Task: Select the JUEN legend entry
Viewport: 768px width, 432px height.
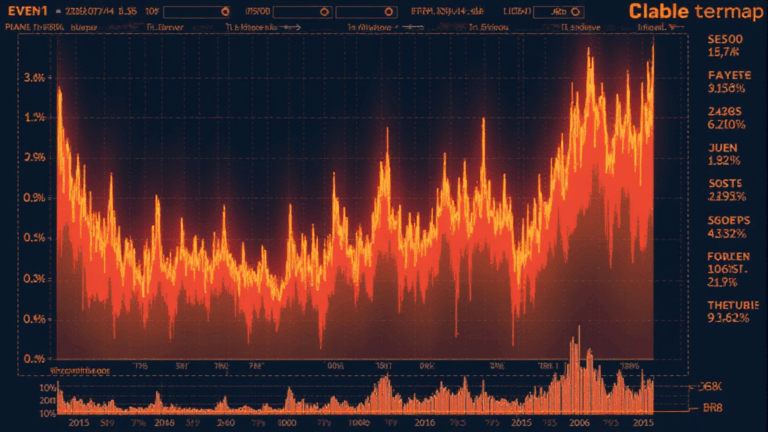Action: point(723,154)
